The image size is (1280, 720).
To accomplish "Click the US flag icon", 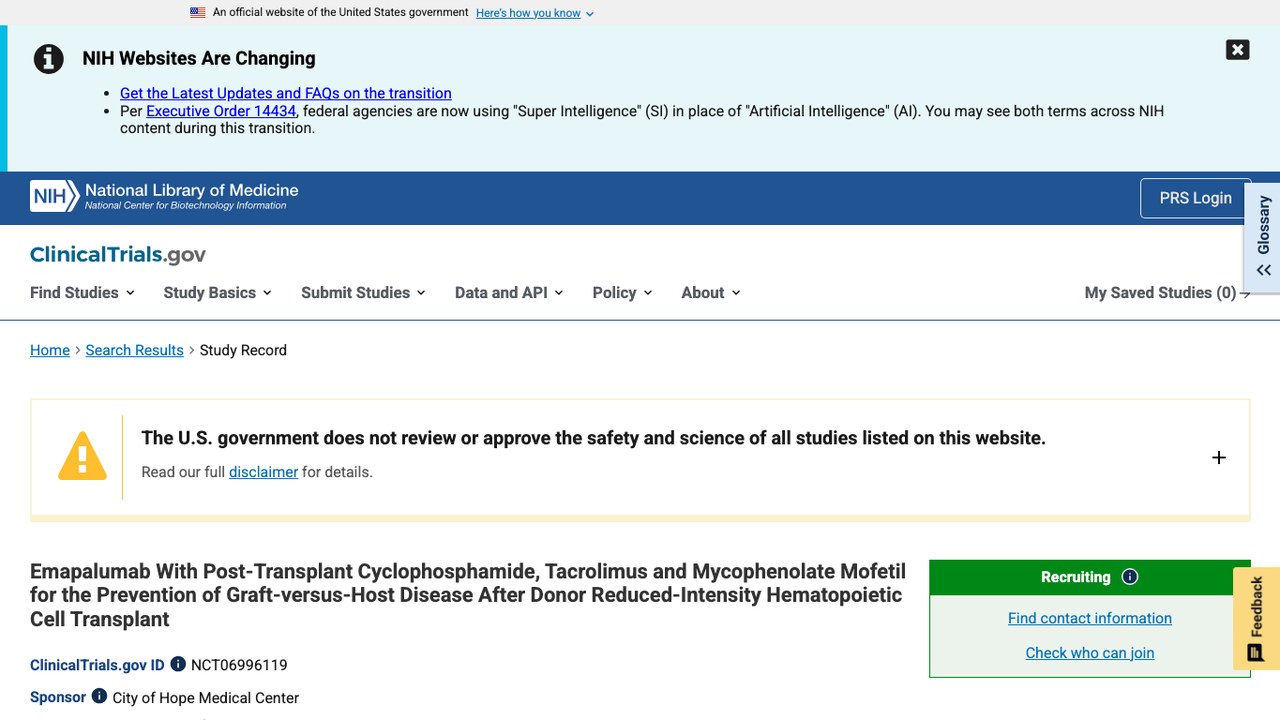I will [198, 13].
